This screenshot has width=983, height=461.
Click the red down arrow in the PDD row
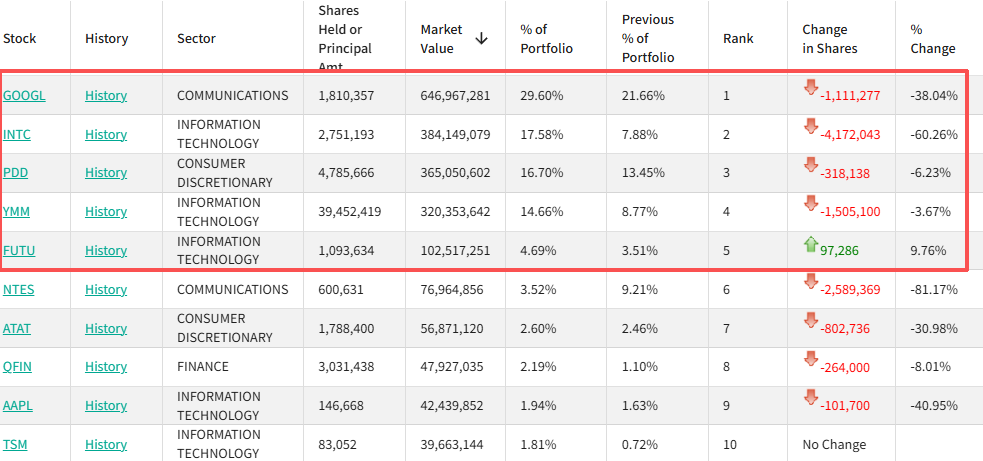pos(811,166)
